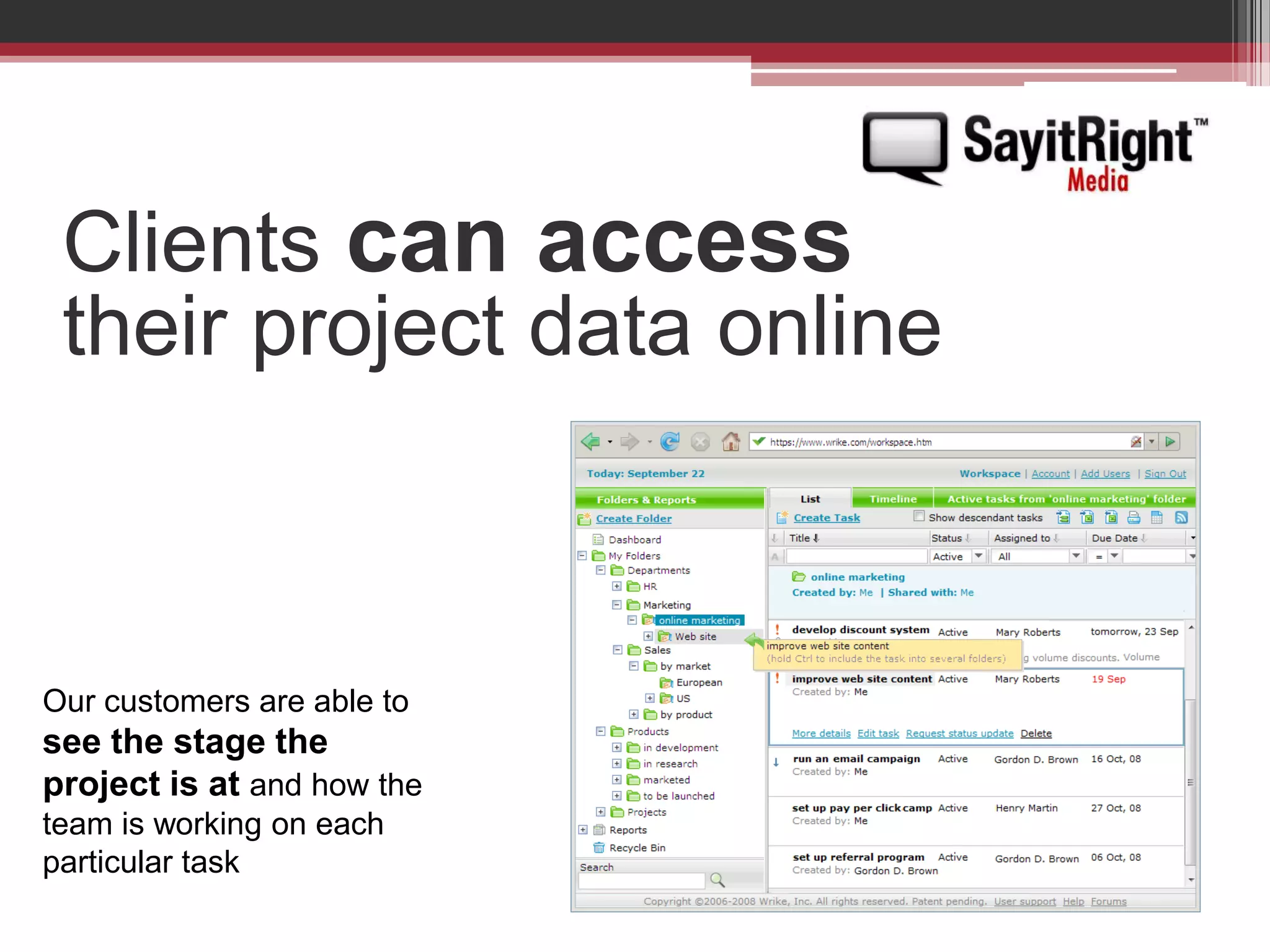Select the in development folder
Viewport: 1270px width, 952px height.
click(680, 747)
